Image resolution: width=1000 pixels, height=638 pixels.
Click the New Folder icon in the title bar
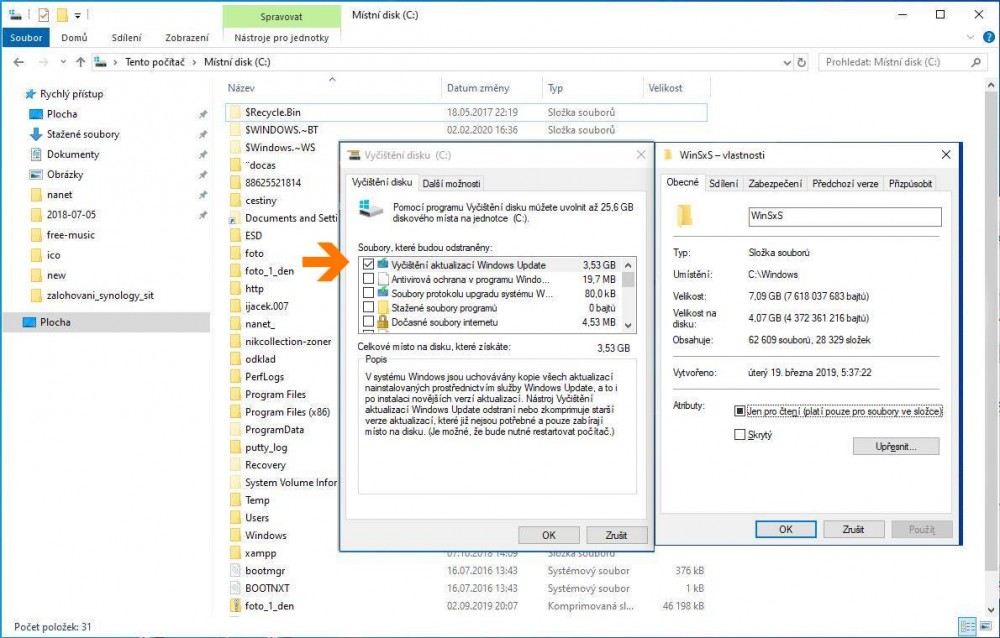click(62, 15)
